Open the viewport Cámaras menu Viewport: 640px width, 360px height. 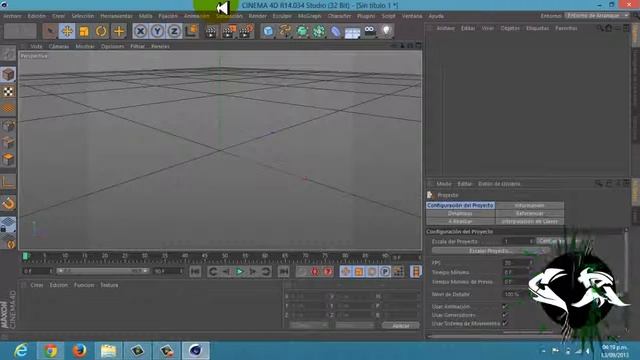pyautogui.click(x=59, y=46)
